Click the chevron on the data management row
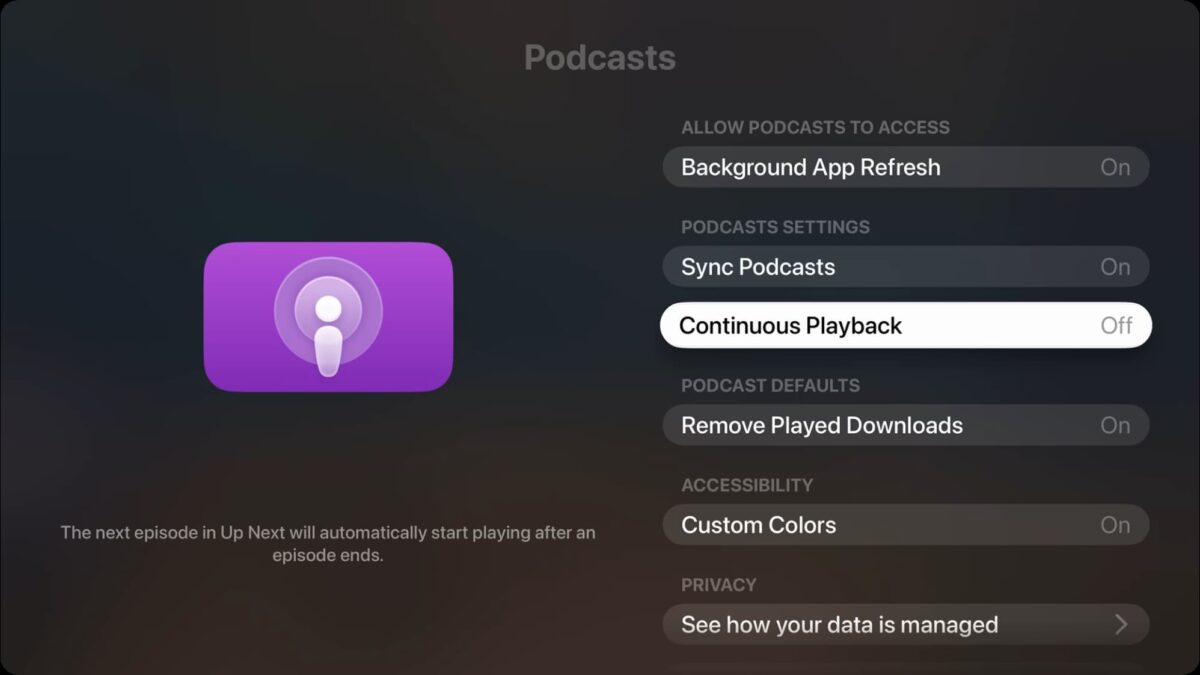The height and width of the screenshot is (675, 1200). pos(1121,625)
